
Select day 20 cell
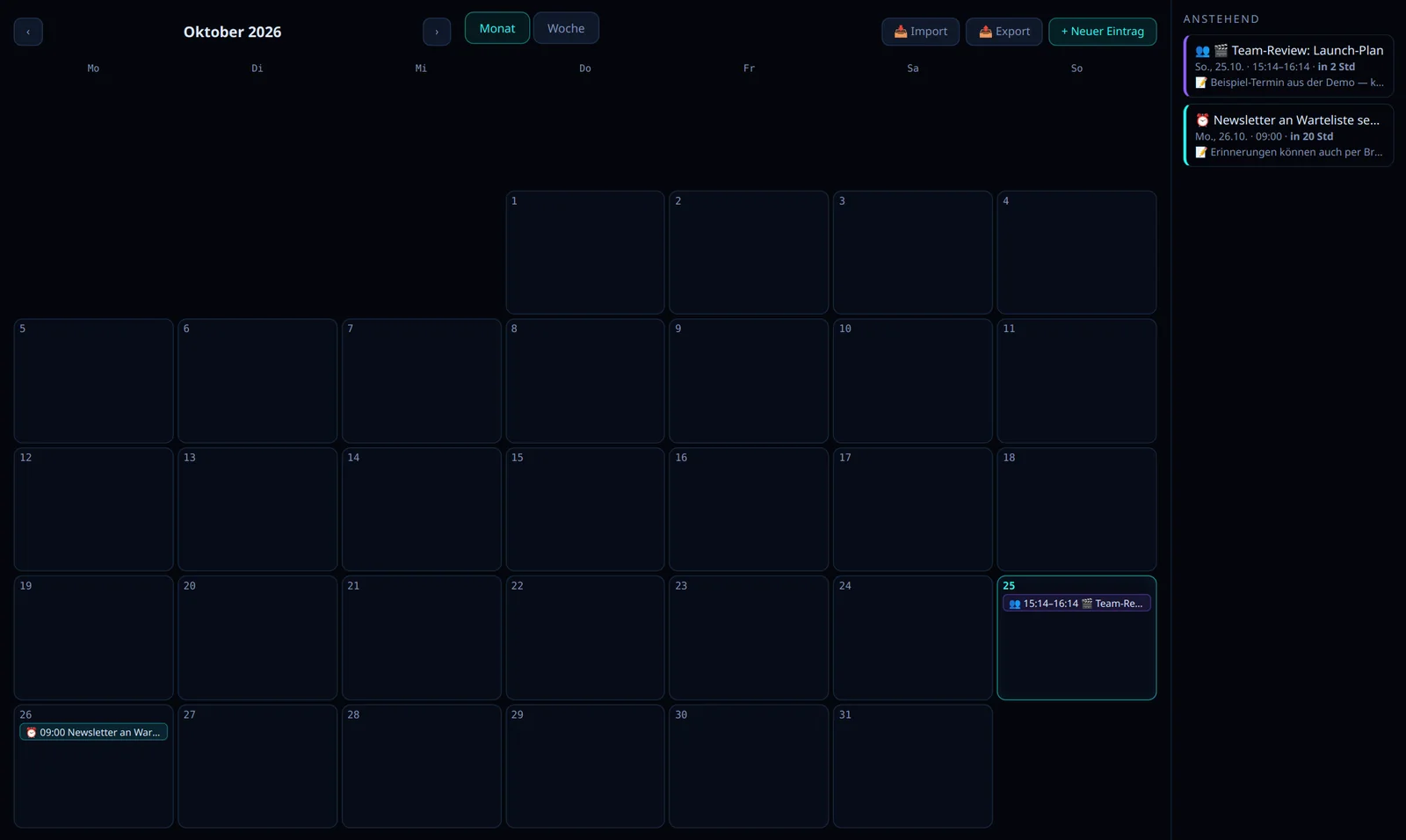(x=257, y=638)
